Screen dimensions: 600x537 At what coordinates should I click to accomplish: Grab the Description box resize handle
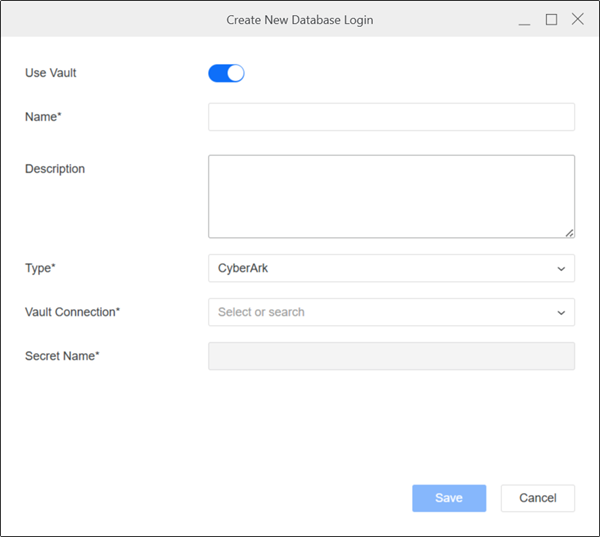(x=569, y=232)
